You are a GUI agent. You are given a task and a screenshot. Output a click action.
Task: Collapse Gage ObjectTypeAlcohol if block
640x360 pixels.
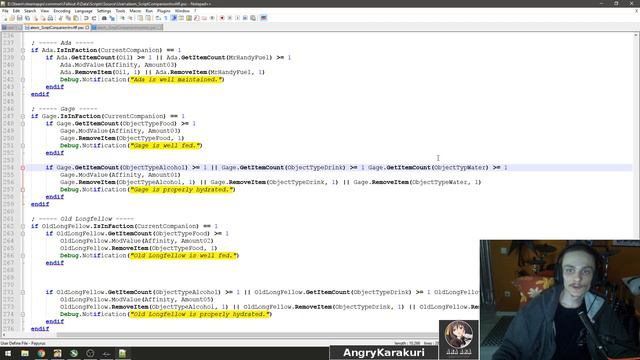[23, 168]
